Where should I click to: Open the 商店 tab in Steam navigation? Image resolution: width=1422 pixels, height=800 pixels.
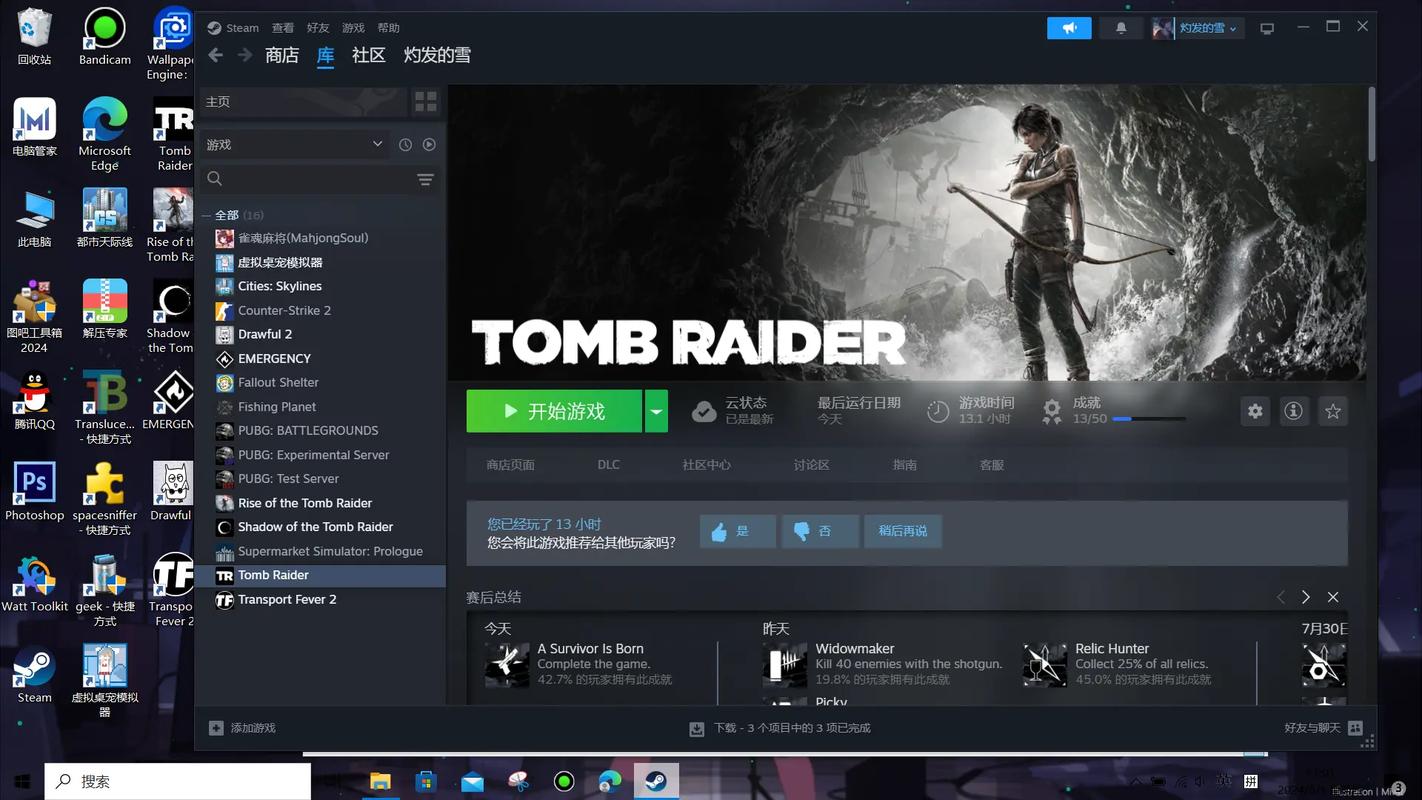(x=282, y=55)
